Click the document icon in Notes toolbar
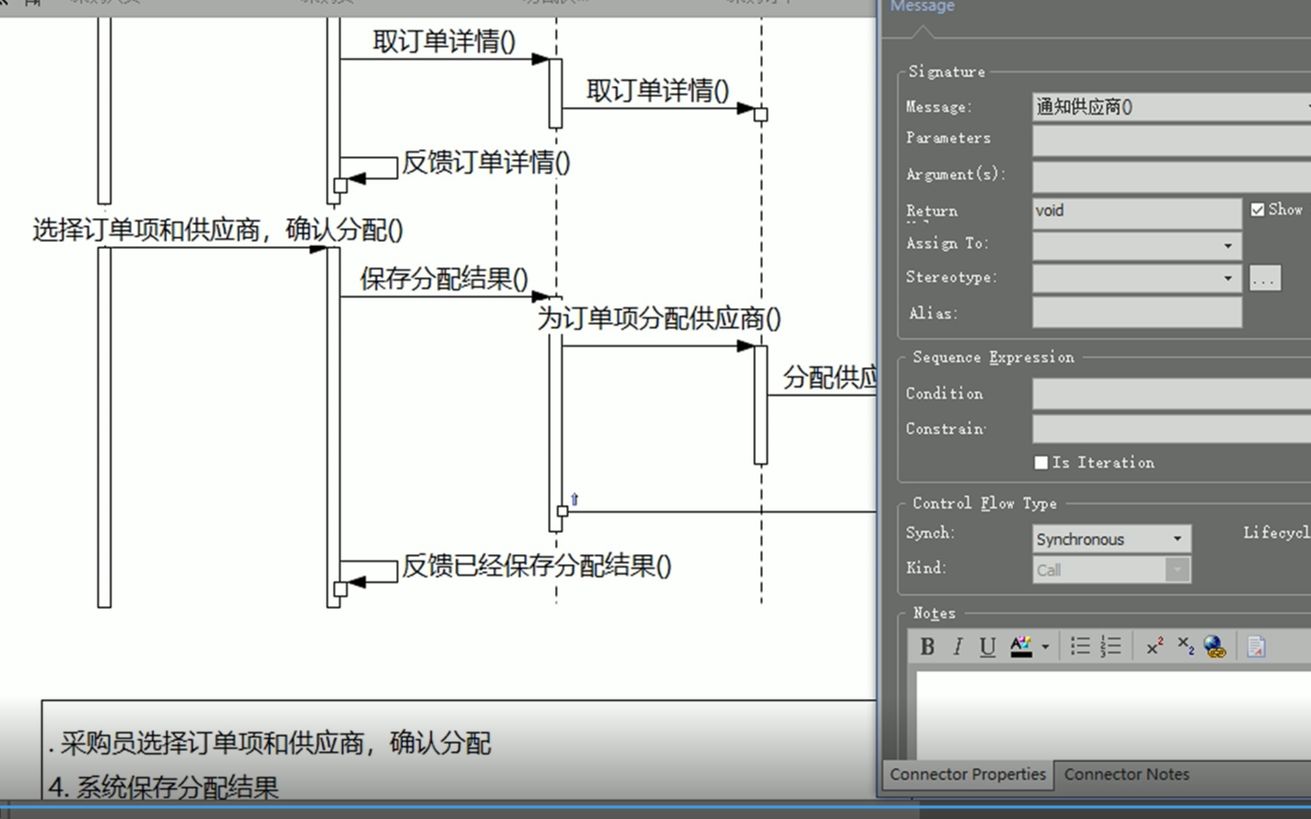 point(1257,647)
